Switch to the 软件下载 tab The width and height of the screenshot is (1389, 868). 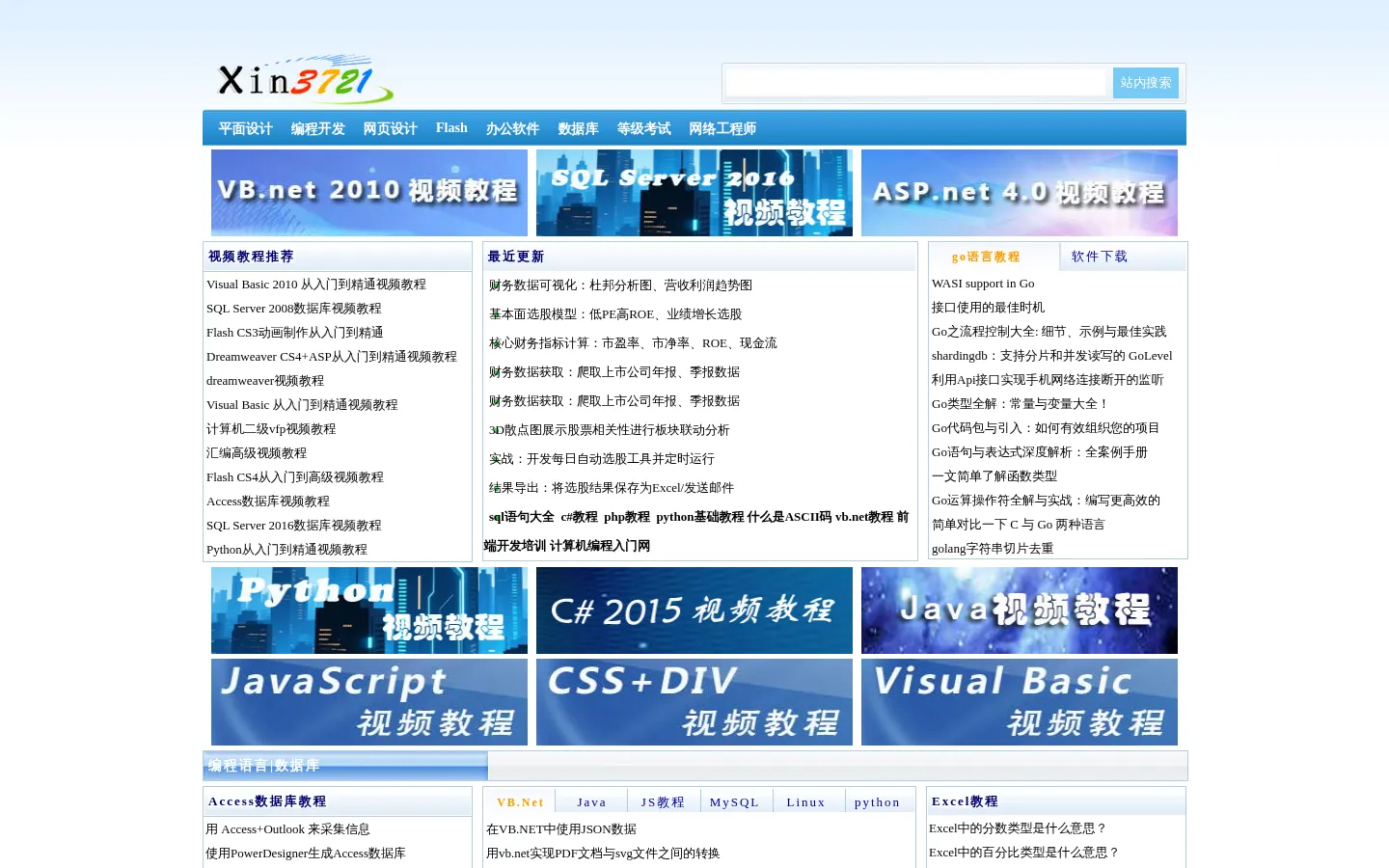(1100, 257)
